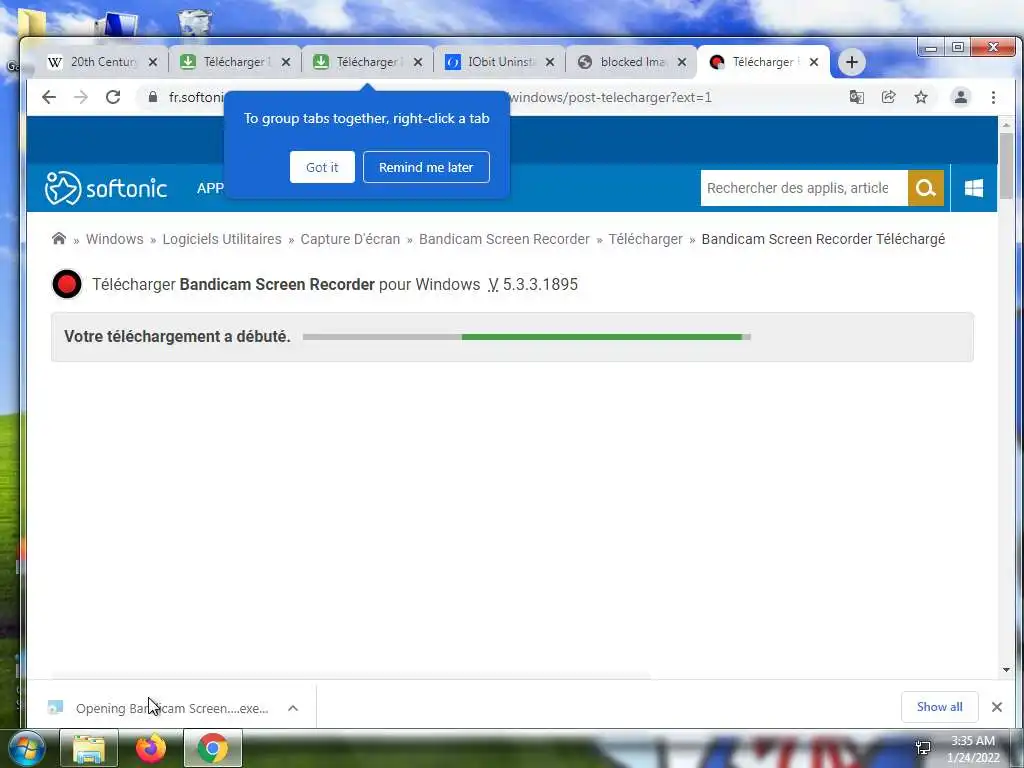Click the scrollbar down arrow
1024x768 pixels.
tap(1006, 669)
